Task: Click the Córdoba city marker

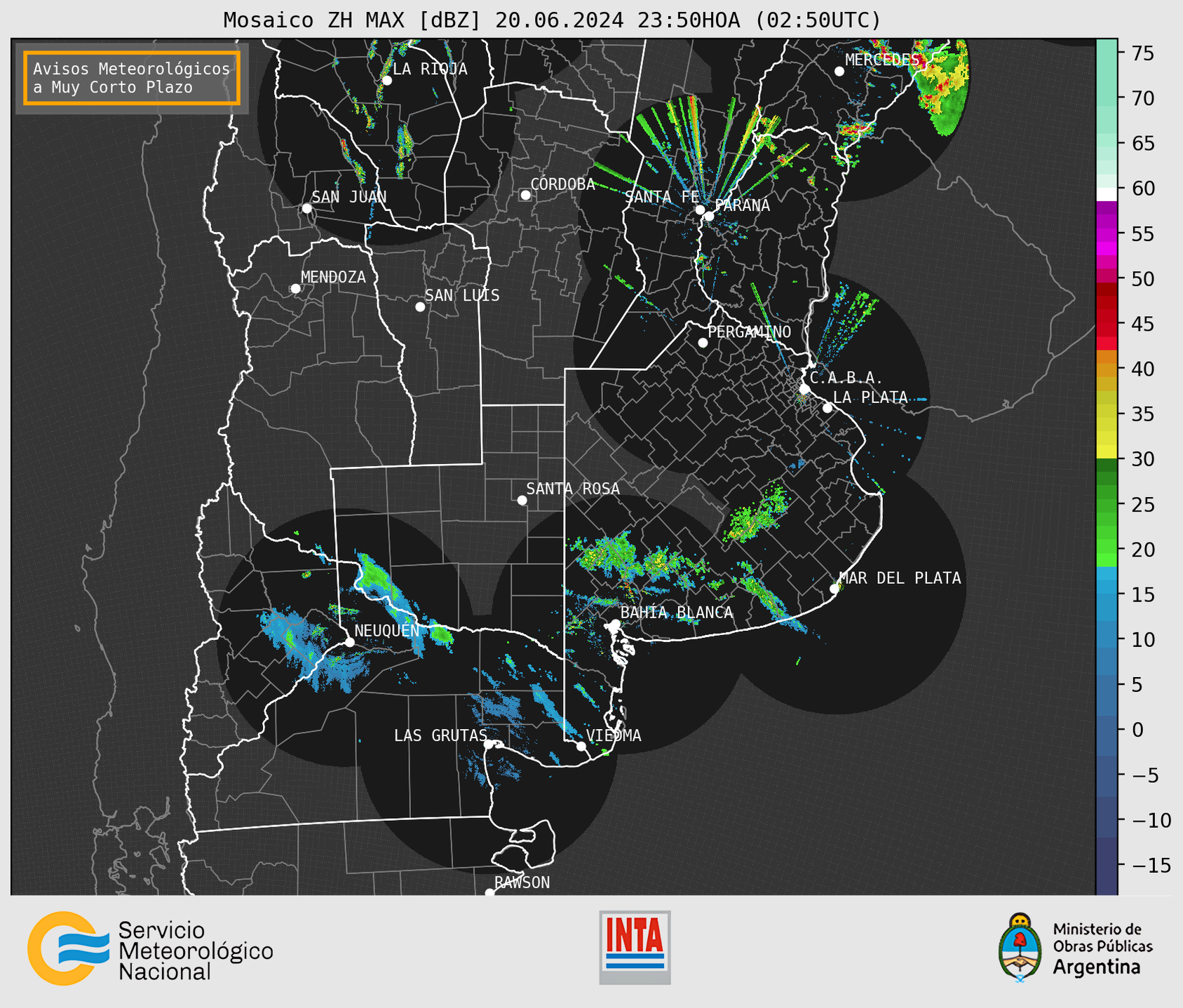Action: [x=525, y=195]
